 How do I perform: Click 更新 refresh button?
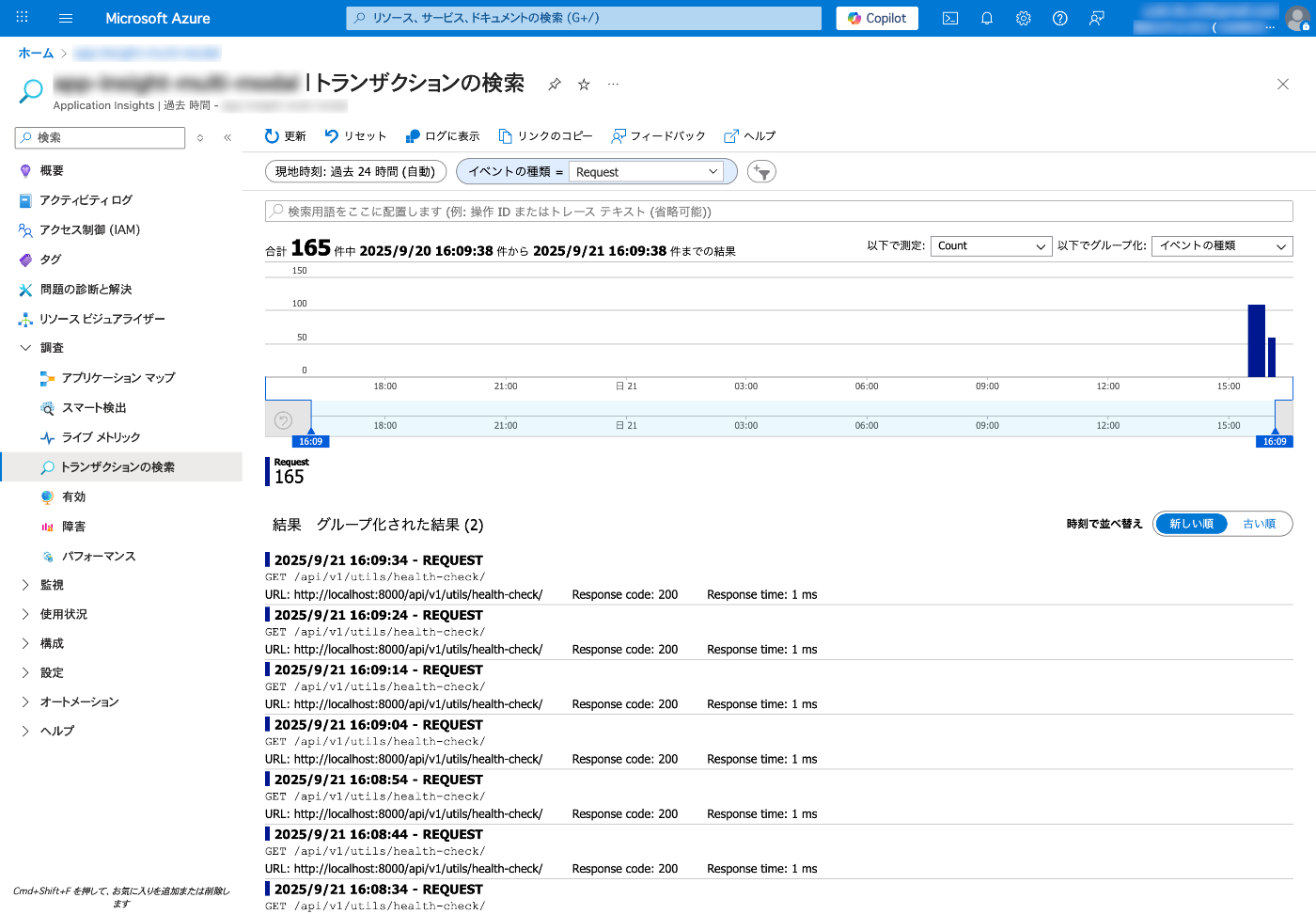(286, 136)
